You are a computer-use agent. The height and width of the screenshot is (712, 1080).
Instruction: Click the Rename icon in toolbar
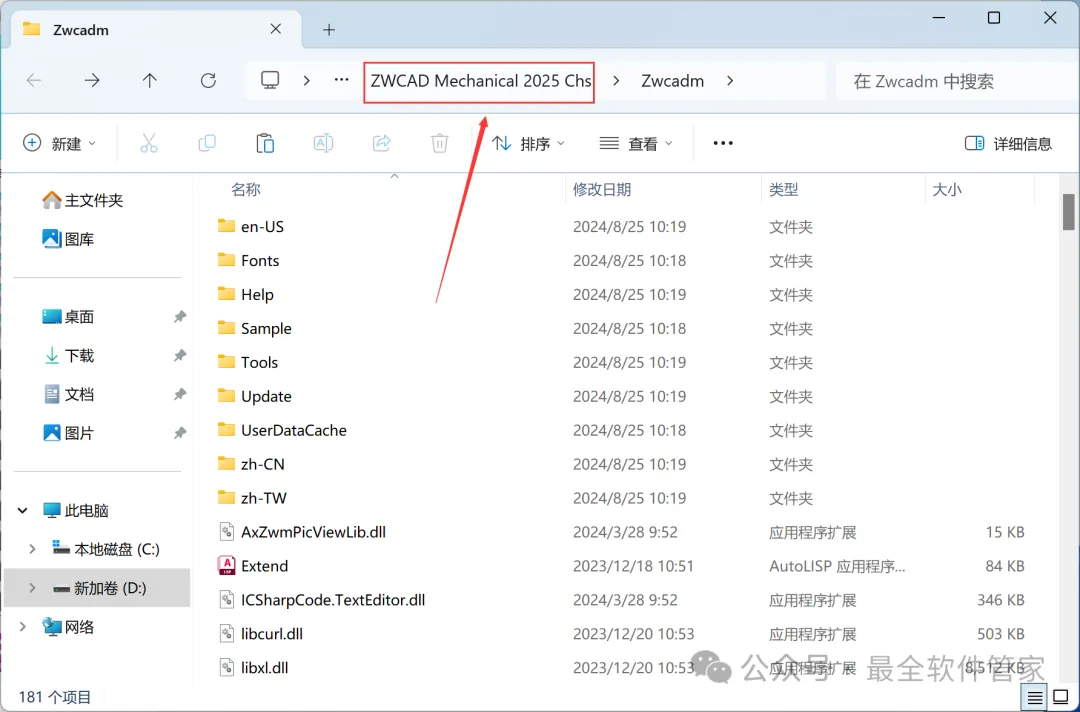pos(323,143)
